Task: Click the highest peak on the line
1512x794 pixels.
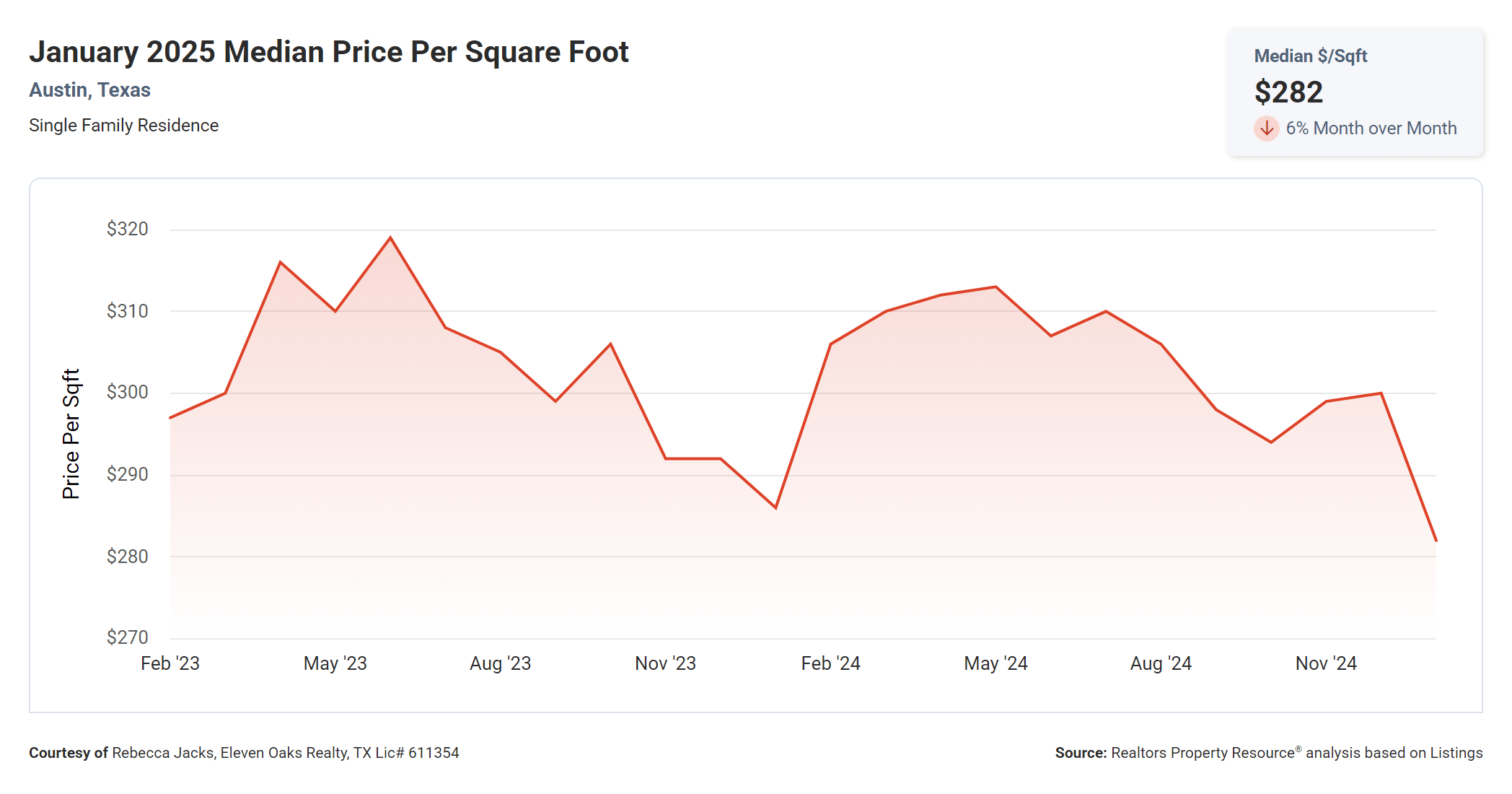Action: click(x=390, y=237)
